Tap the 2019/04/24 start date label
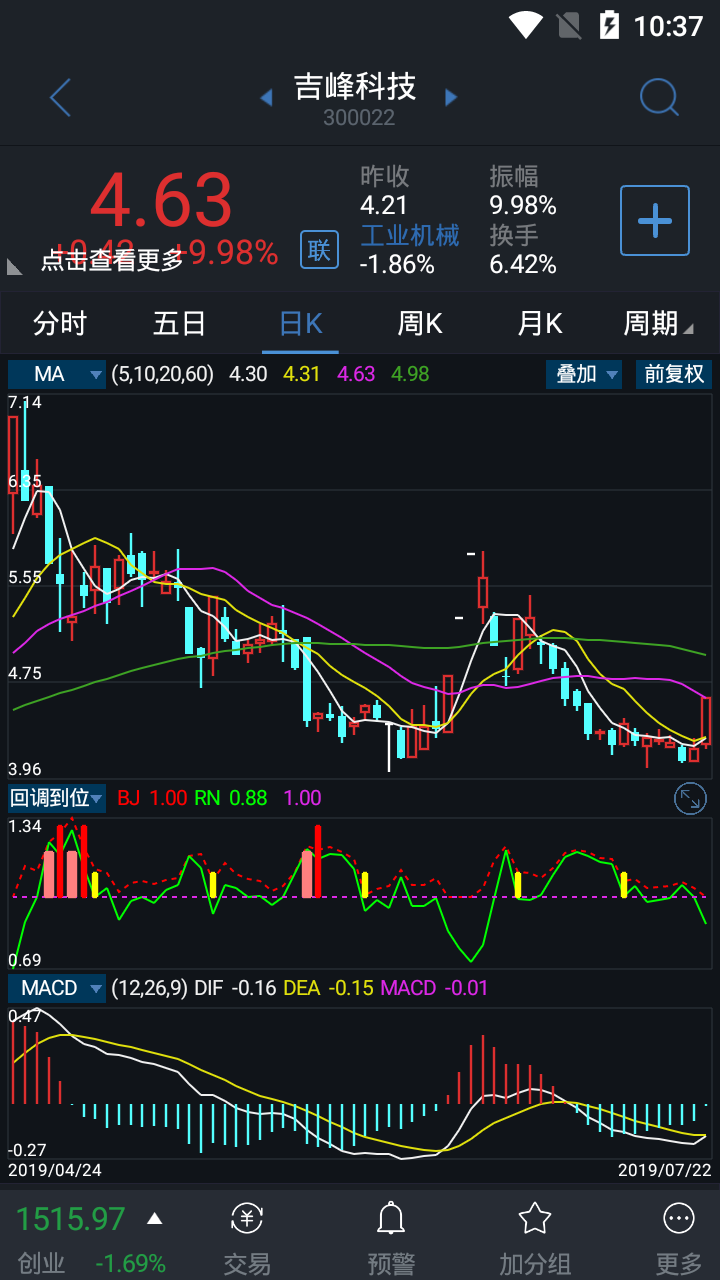The height and width of the screenshot is (1280, 720). point(55,1169)
